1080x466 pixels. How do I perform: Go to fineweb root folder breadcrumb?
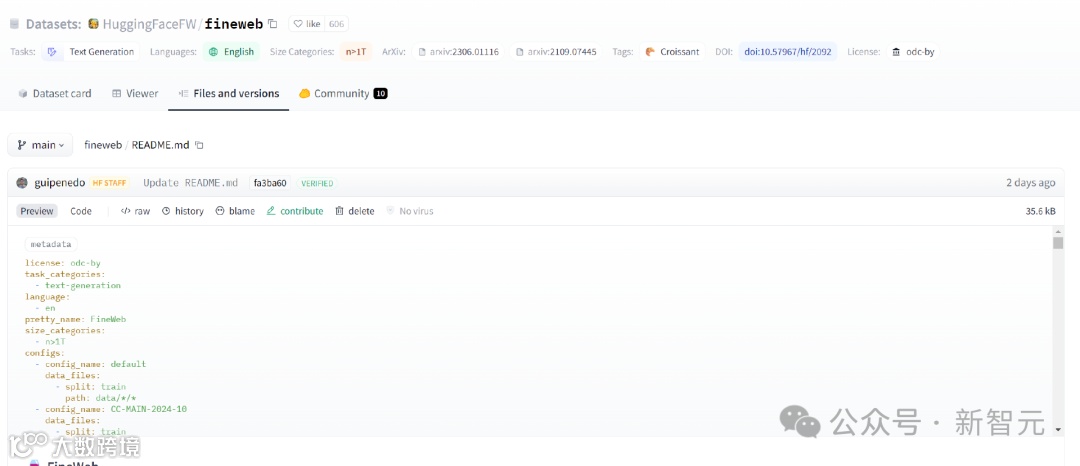[103, 145]
